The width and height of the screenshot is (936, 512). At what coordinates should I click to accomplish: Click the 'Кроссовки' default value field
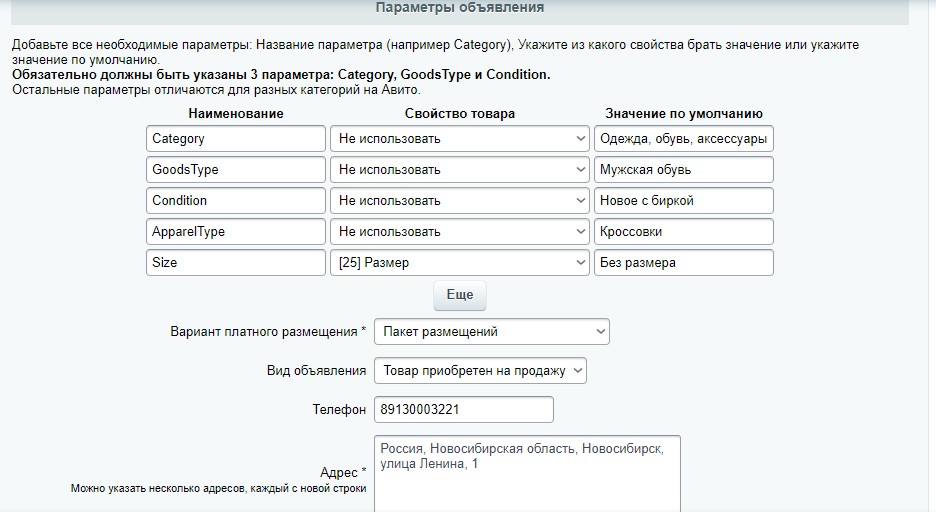[x=683, y=232]
